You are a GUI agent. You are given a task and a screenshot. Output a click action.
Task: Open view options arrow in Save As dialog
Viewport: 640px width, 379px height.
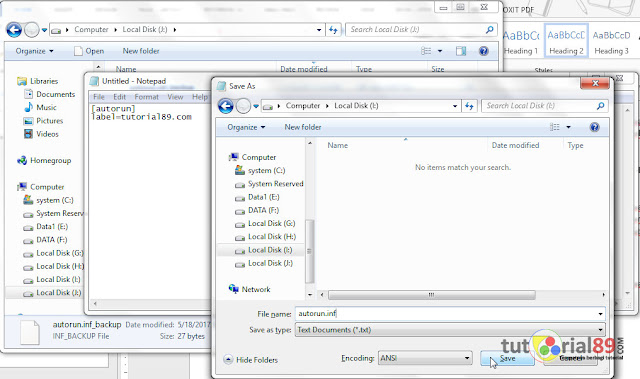tap(568, 127)
